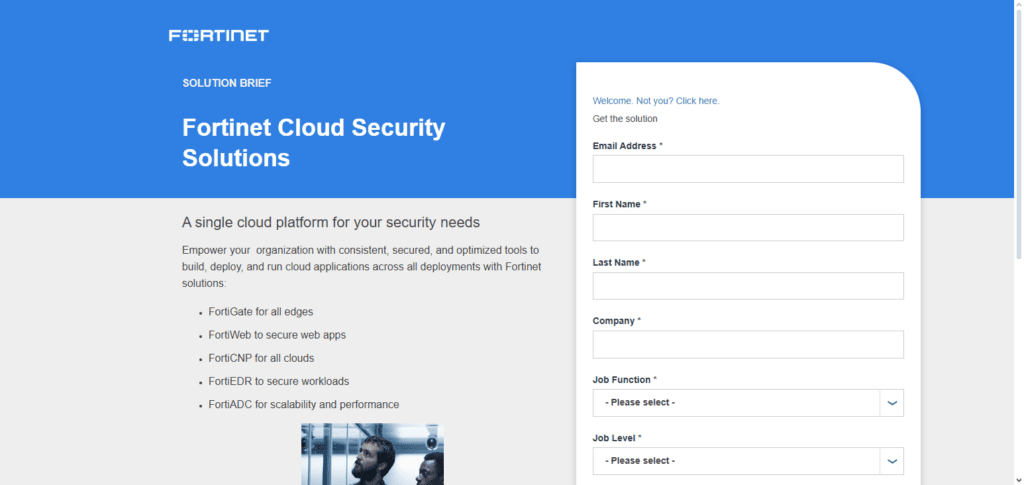Click the 'Get the solution' text
Viewport: 1024px width, 485px height.
tap(625, 119)
